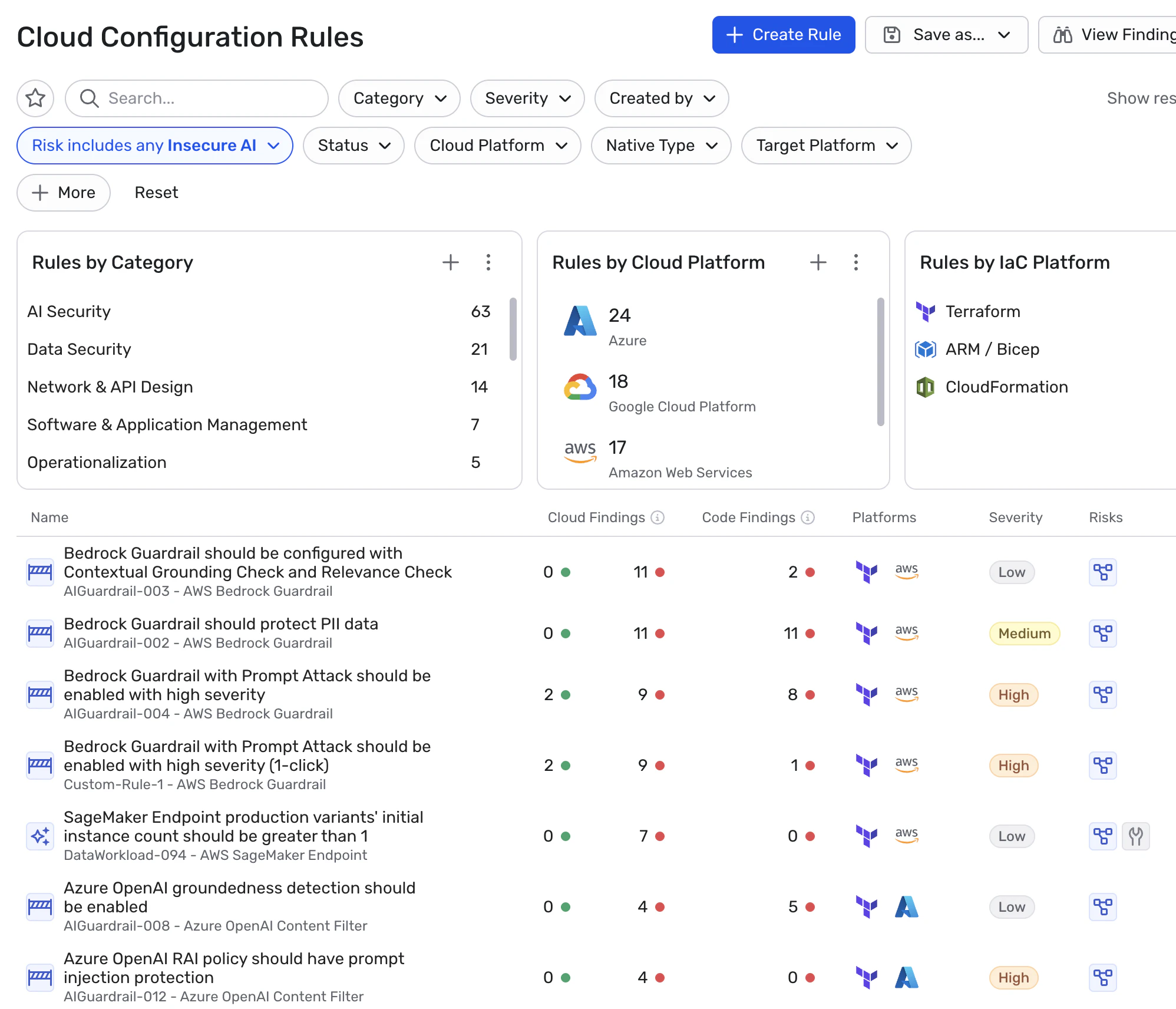Click the Create Rule button
1176x1009 pixels.
point(783,35)
